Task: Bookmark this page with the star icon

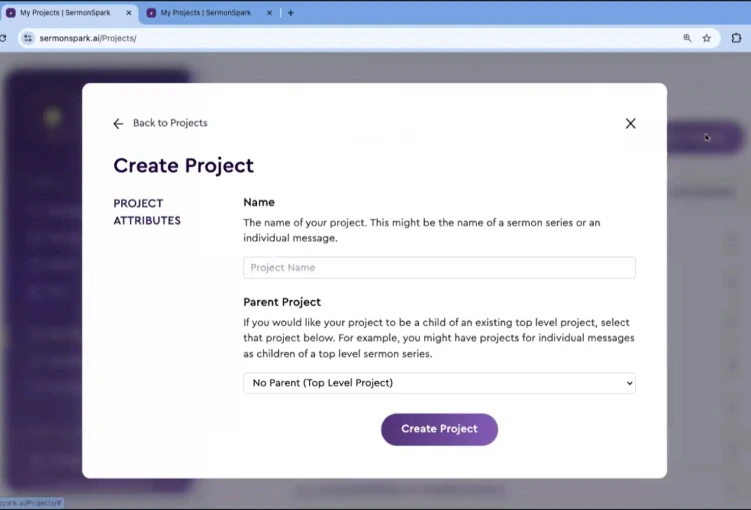Action: pos(706,38)
